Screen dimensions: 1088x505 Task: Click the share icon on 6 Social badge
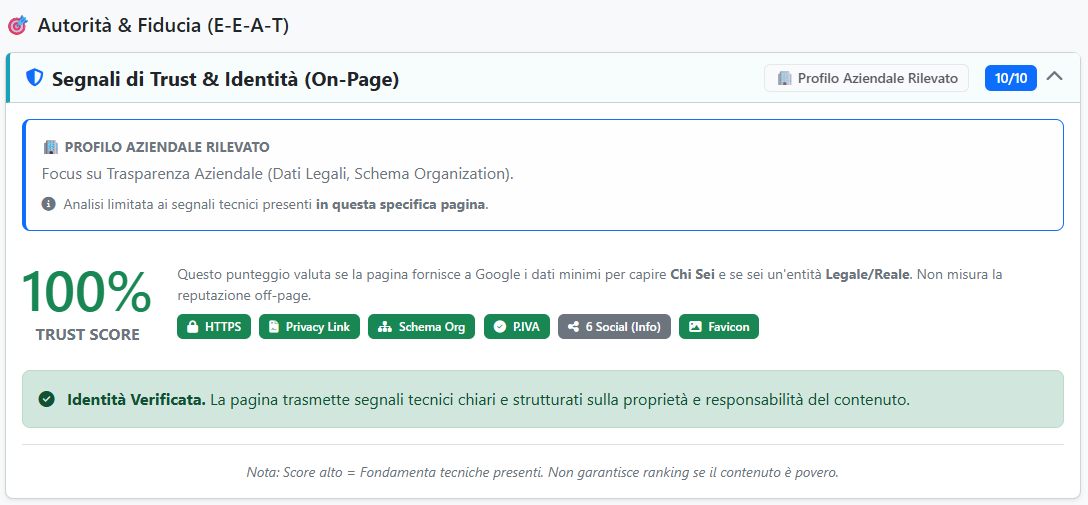573,327
